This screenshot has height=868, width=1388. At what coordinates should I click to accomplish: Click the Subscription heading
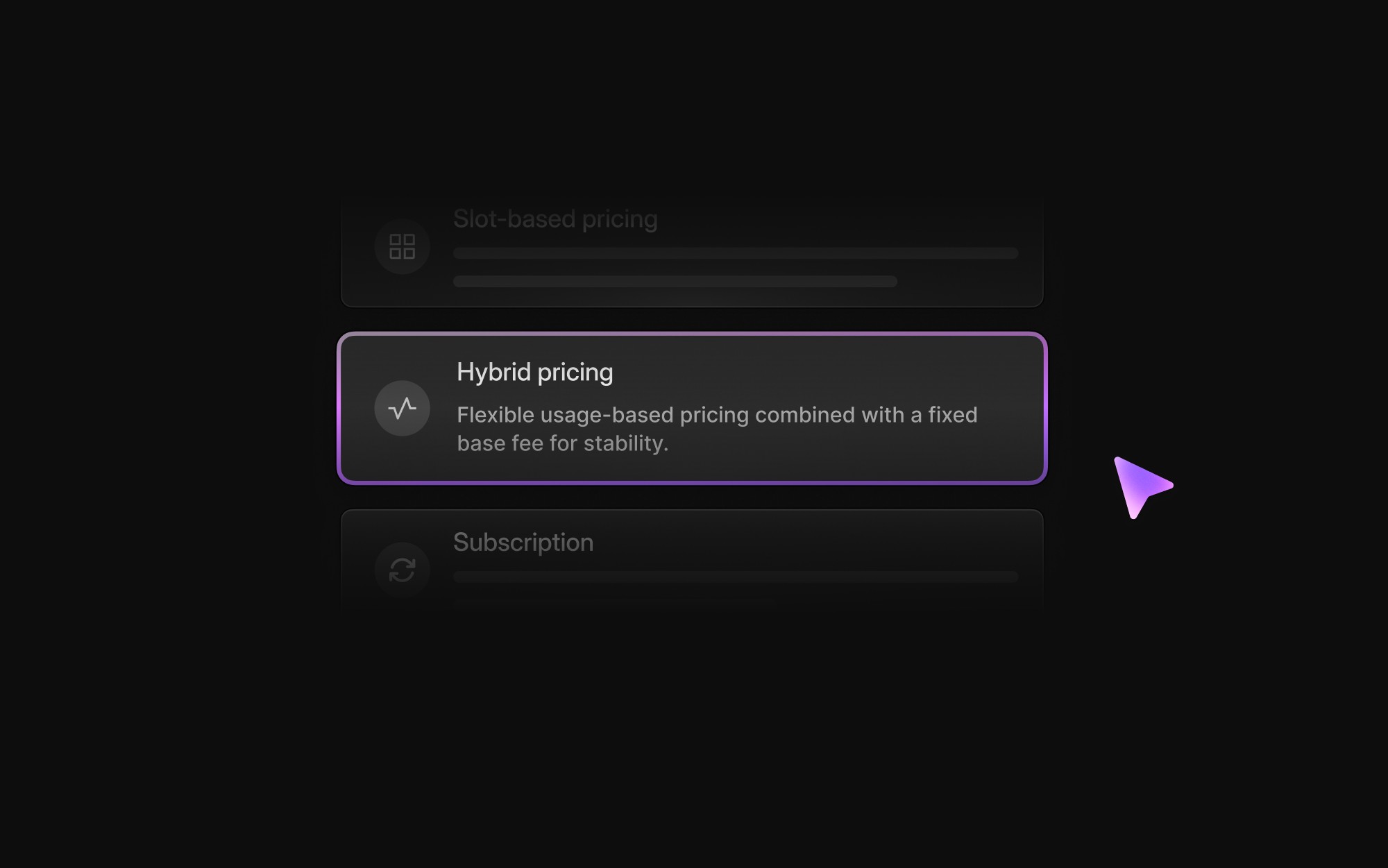524,542
